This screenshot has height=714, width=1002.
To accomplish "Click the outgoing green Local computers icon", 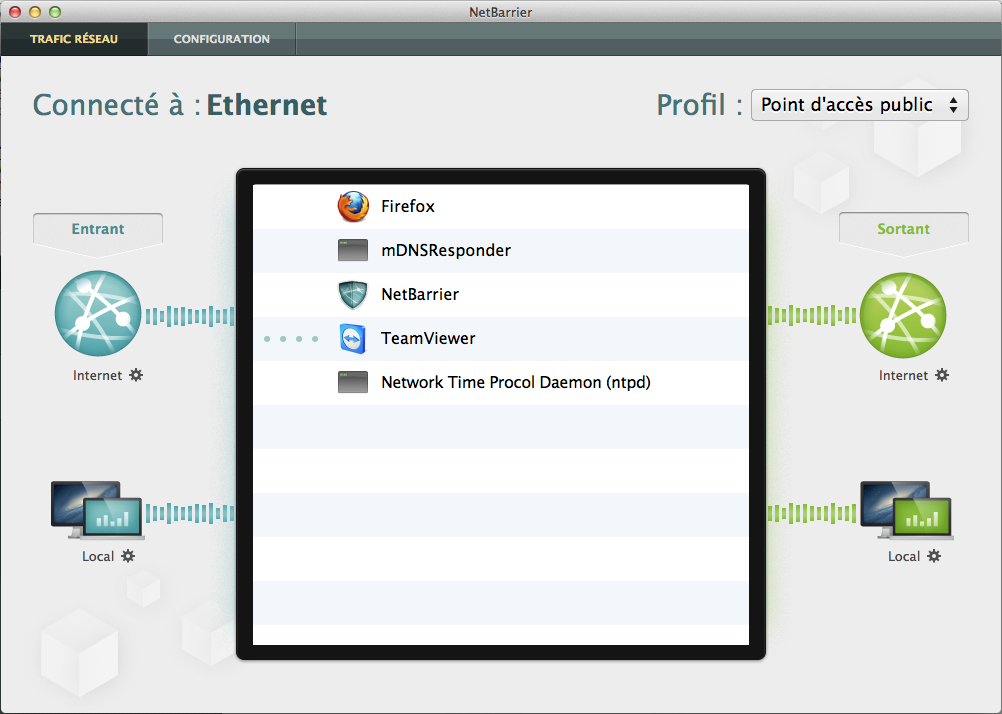I will pyautogui.click(x=903, y=506).
